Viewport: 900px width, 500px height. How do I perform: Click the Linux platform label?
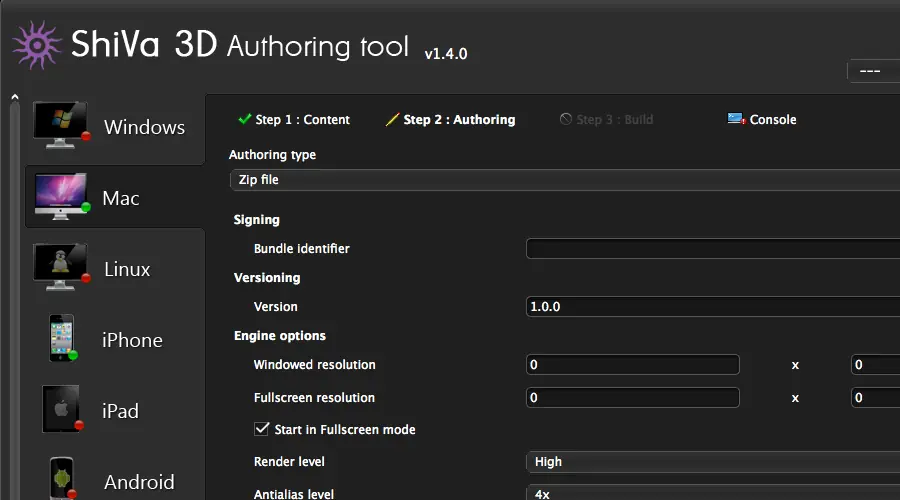click(127, 269)
